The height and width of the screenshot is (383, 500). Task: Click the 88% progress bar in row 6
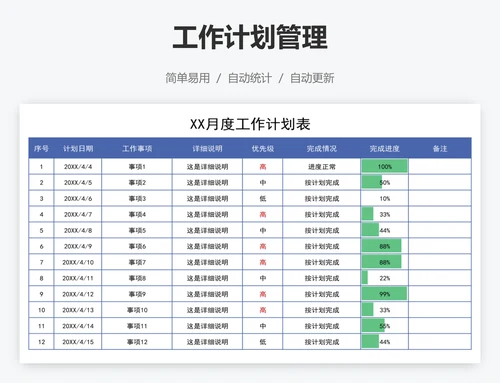pos(382,246)
